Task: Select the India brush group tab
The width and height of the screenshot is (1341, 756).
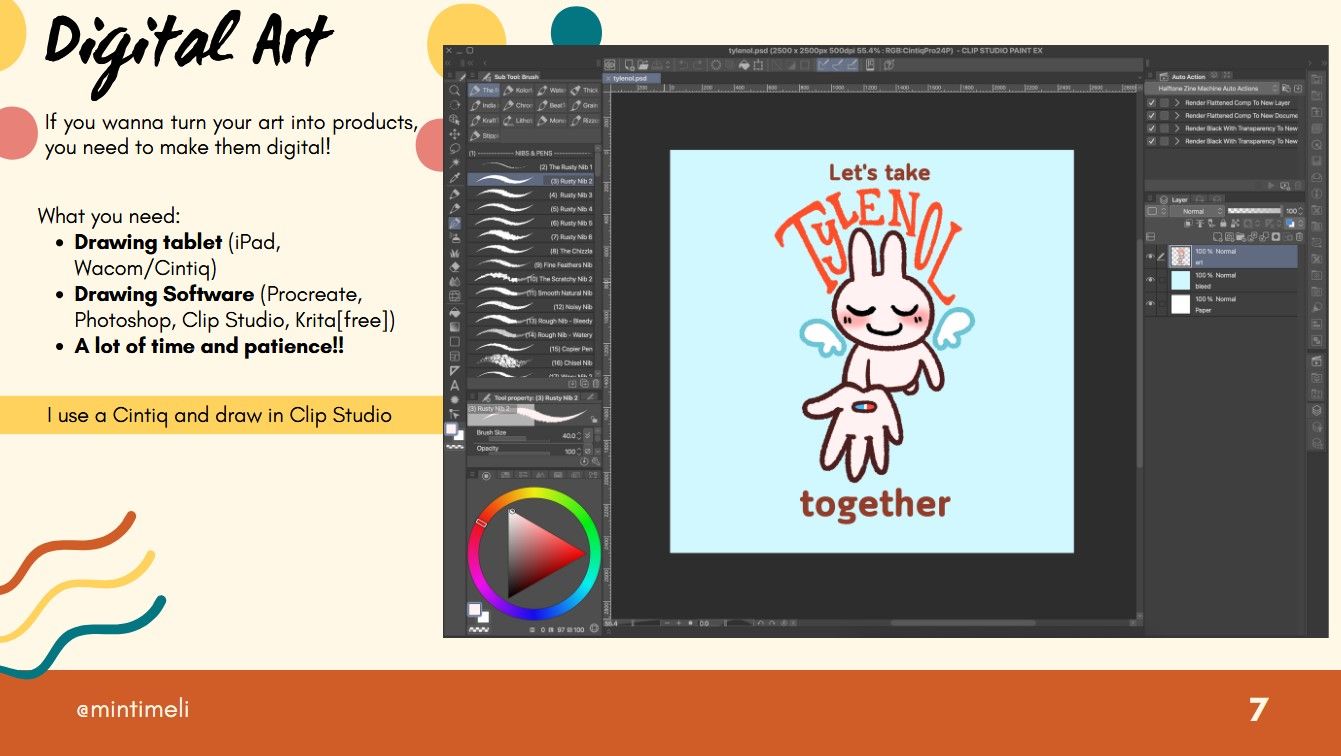Action: tap(485, 105)
